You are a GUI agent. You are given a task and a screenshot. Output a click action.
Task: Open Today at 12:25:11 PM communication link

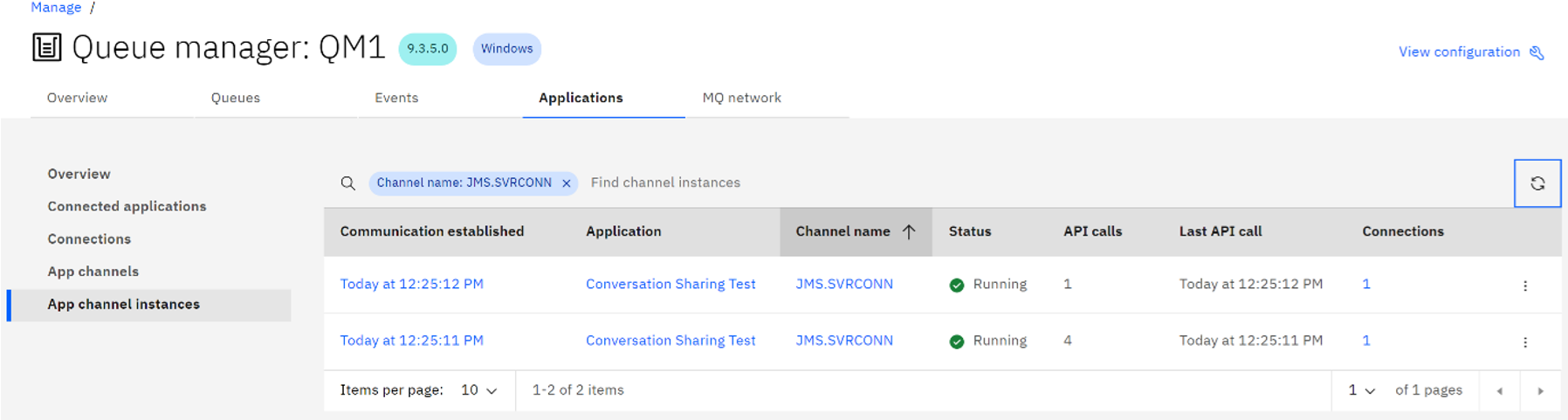(411, 341)
